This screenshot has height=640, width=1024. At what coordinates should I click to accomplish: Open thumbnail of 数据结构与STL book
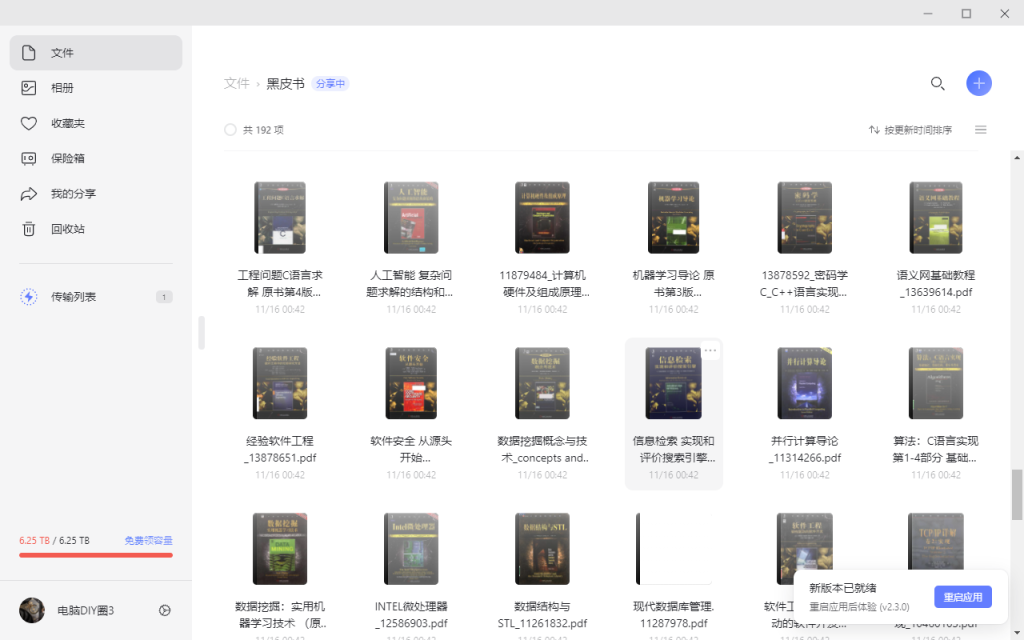click(542, 549)
